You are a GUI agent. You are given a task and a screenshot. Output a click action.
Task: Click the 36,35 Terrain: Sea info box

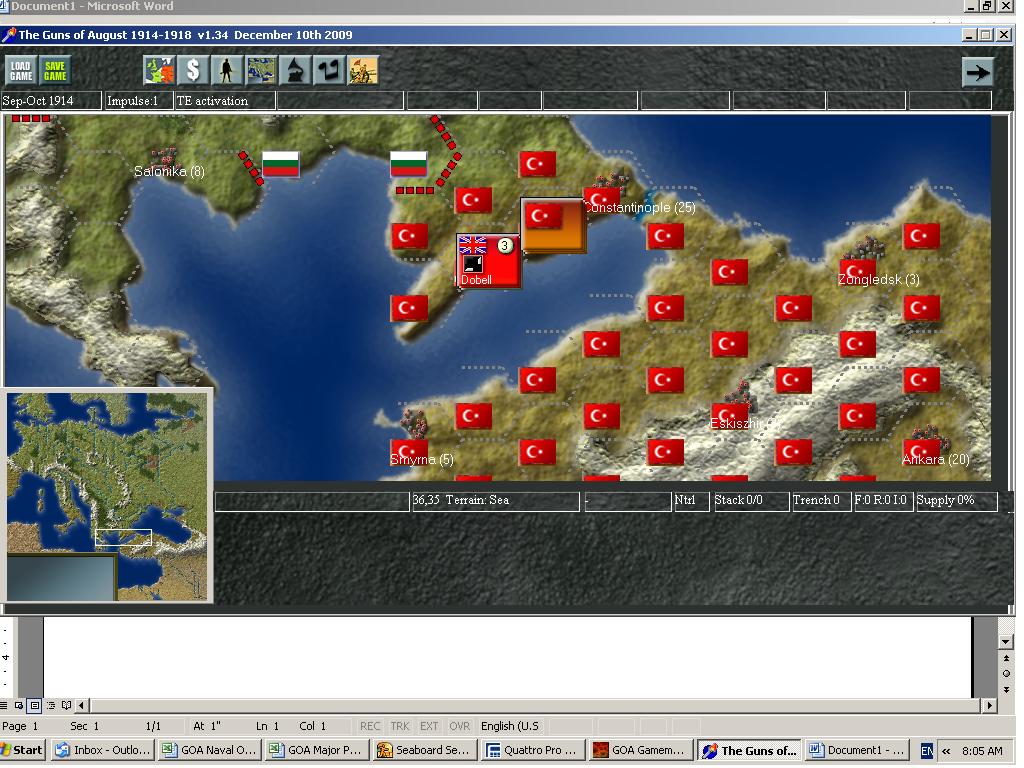coord(495,500)
